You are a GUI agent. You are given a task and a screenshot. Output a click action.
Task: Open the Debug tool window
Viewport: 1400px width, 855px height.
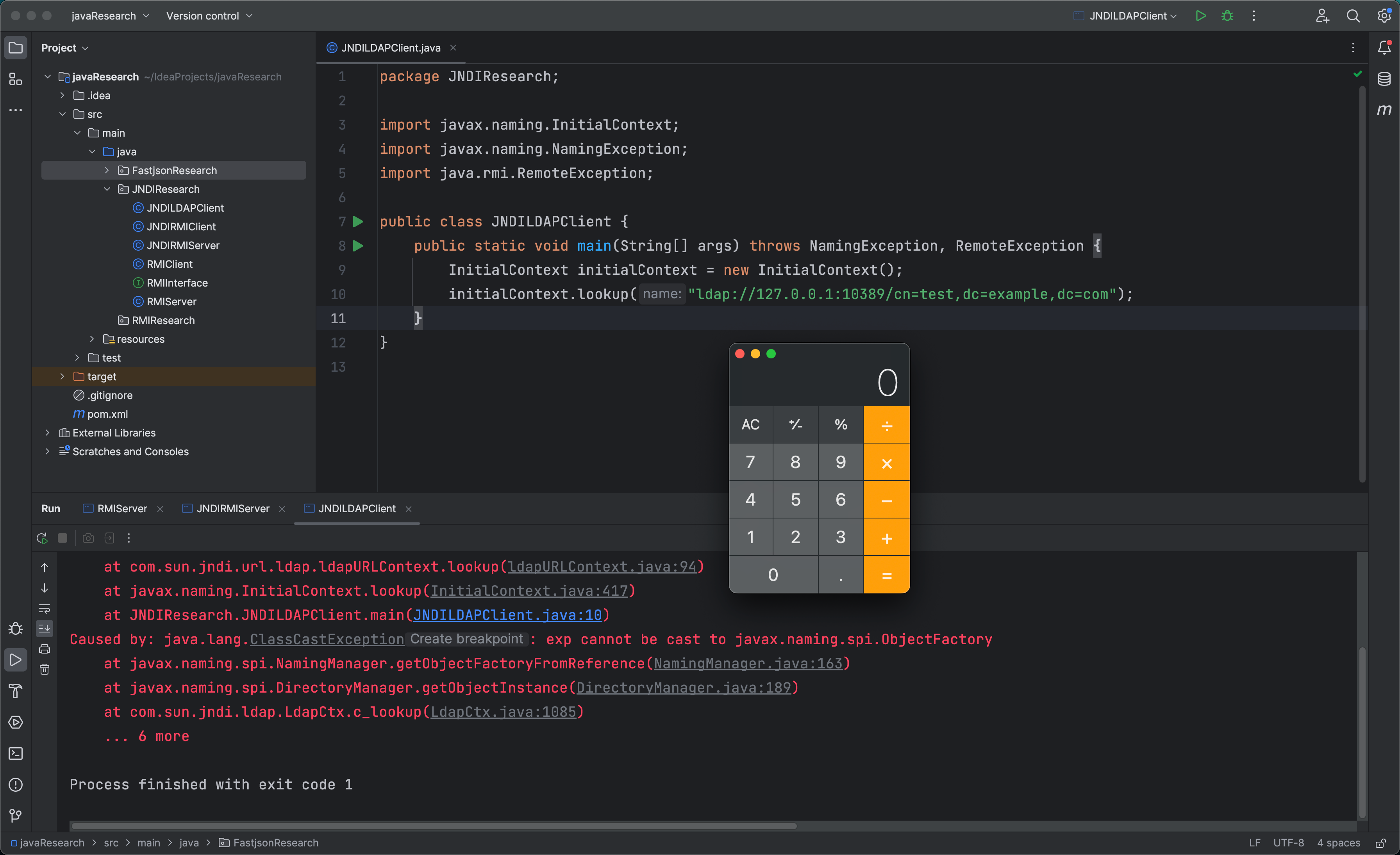click(16, 629)
